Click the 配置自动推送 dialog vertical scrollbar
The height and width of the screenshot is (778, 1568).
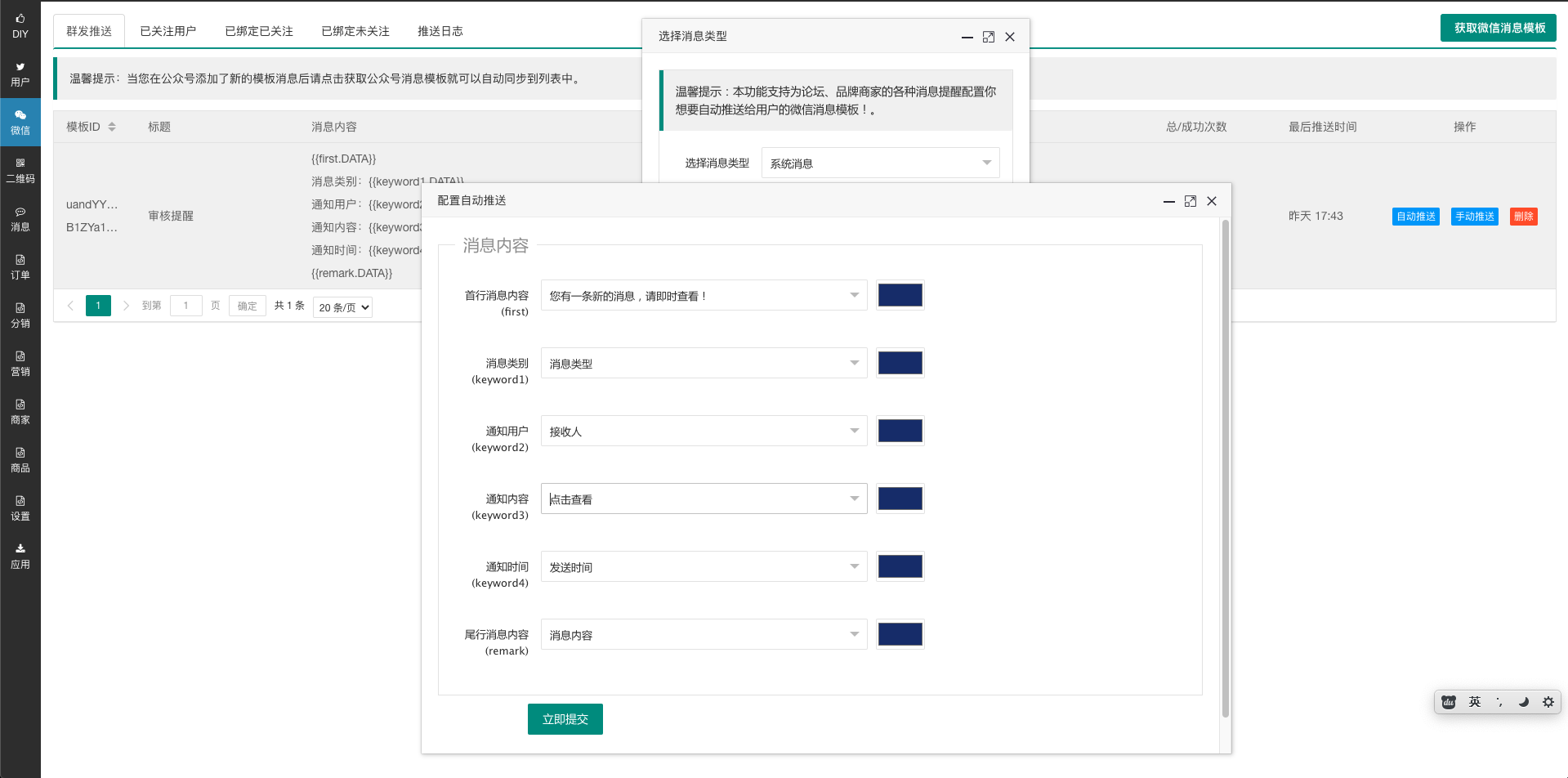click(x=1226, y=469)
